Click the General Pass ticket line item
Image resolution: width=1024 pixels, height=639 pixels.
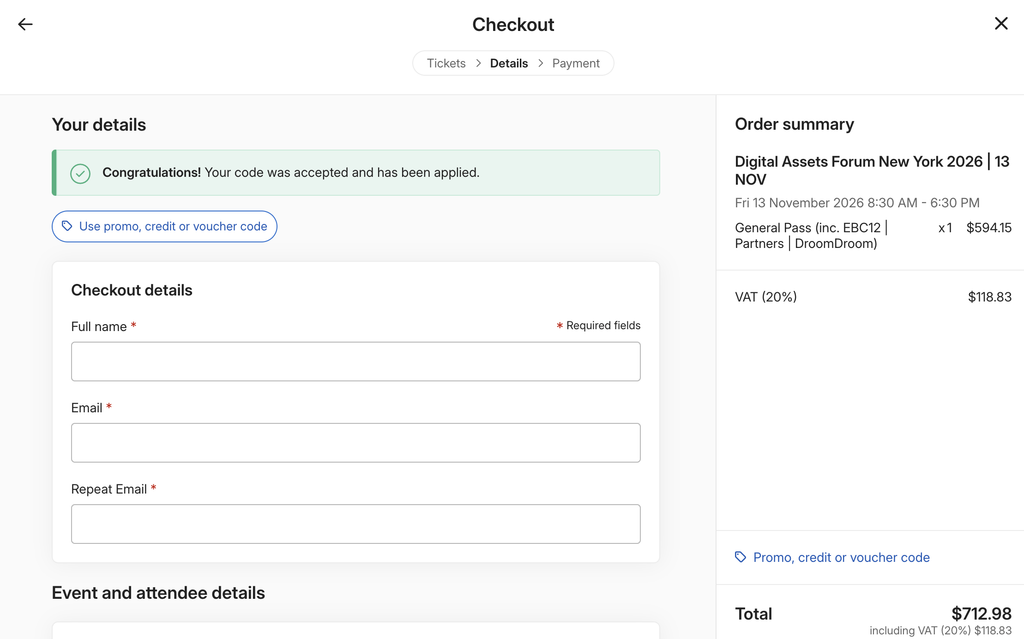pos(872,235)
